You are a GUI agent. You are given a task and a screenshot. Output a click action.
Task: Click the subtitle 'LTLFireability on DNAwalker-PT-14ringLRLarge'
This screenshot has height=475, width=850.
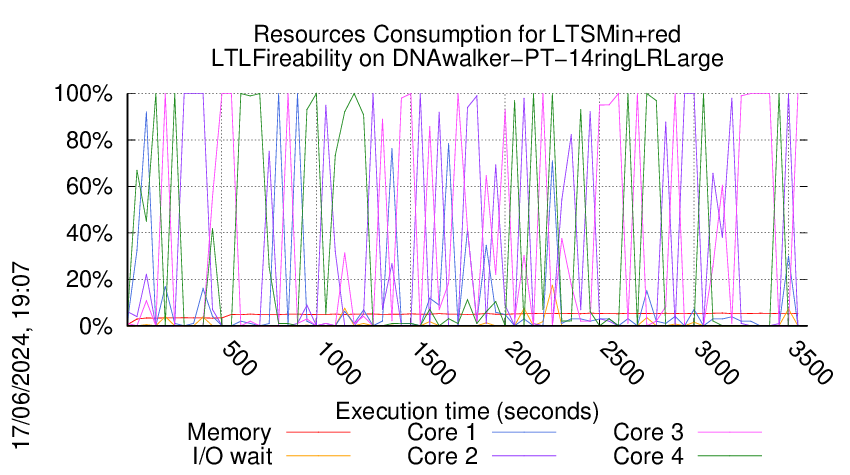coord(467,58)
